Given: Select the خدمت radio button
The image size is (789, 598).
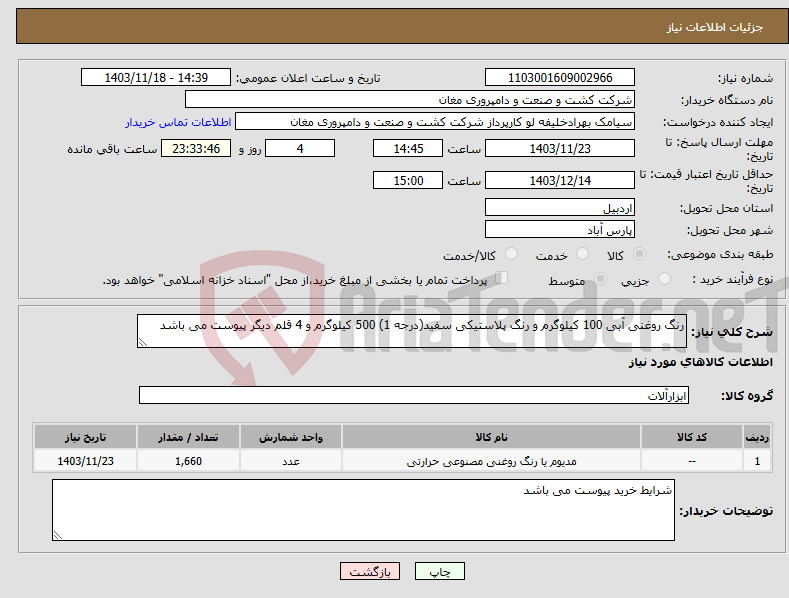Looking at the screenshot, I should click(582, 254).
